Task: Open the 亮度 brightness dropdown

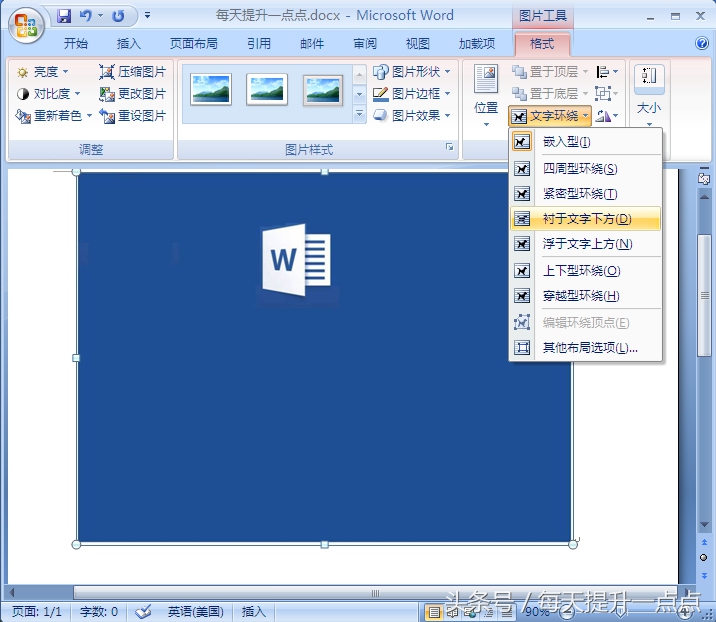Action: (x=42, y=72)
